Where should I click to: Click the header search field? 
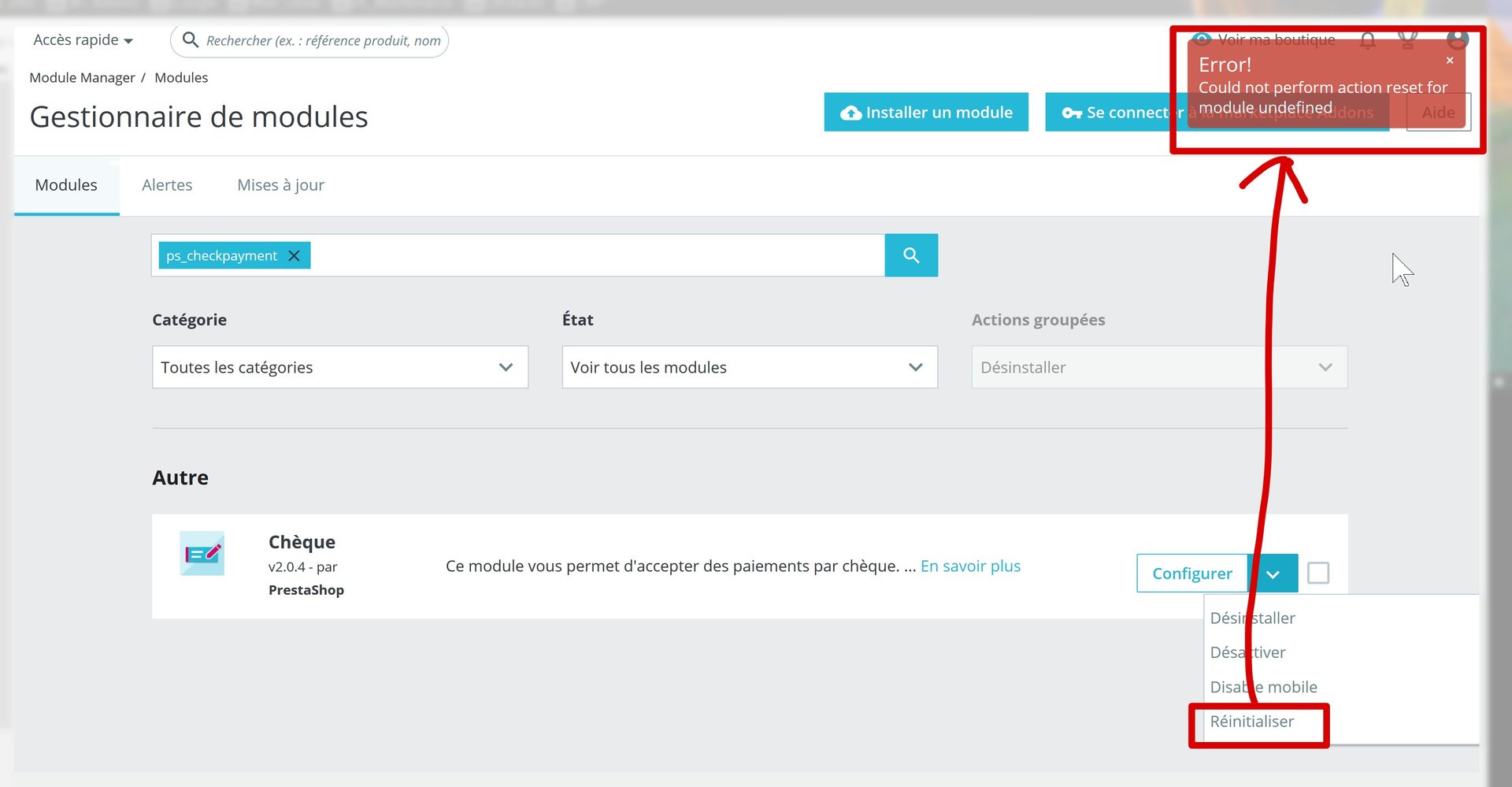[309, 40]
